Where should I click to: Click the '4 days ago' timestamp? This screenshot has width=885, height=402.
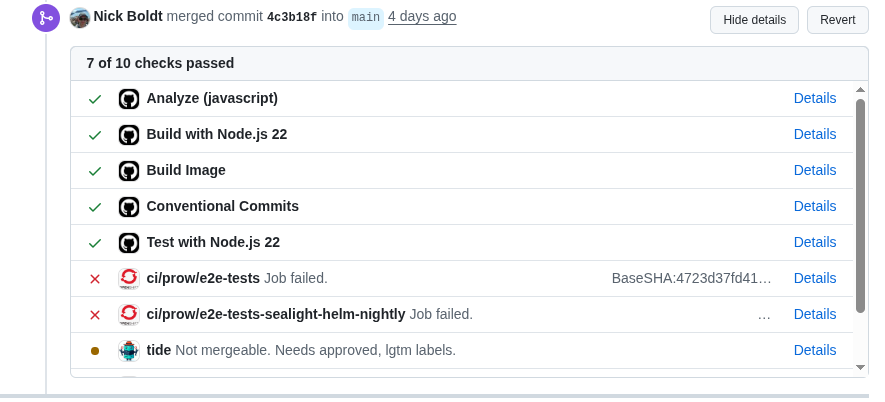(x=422, y=17)
